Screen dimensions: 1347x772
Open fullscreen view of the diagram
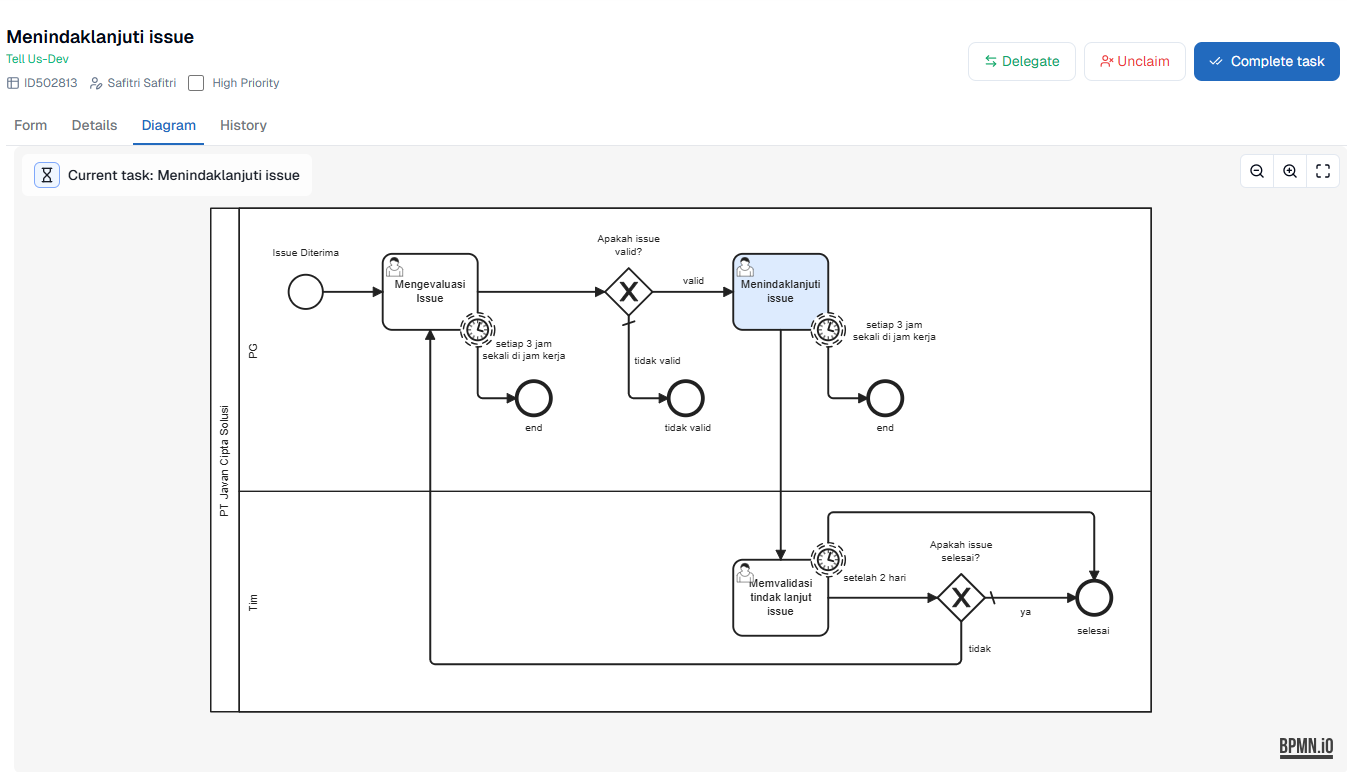tap(1322, 170)
